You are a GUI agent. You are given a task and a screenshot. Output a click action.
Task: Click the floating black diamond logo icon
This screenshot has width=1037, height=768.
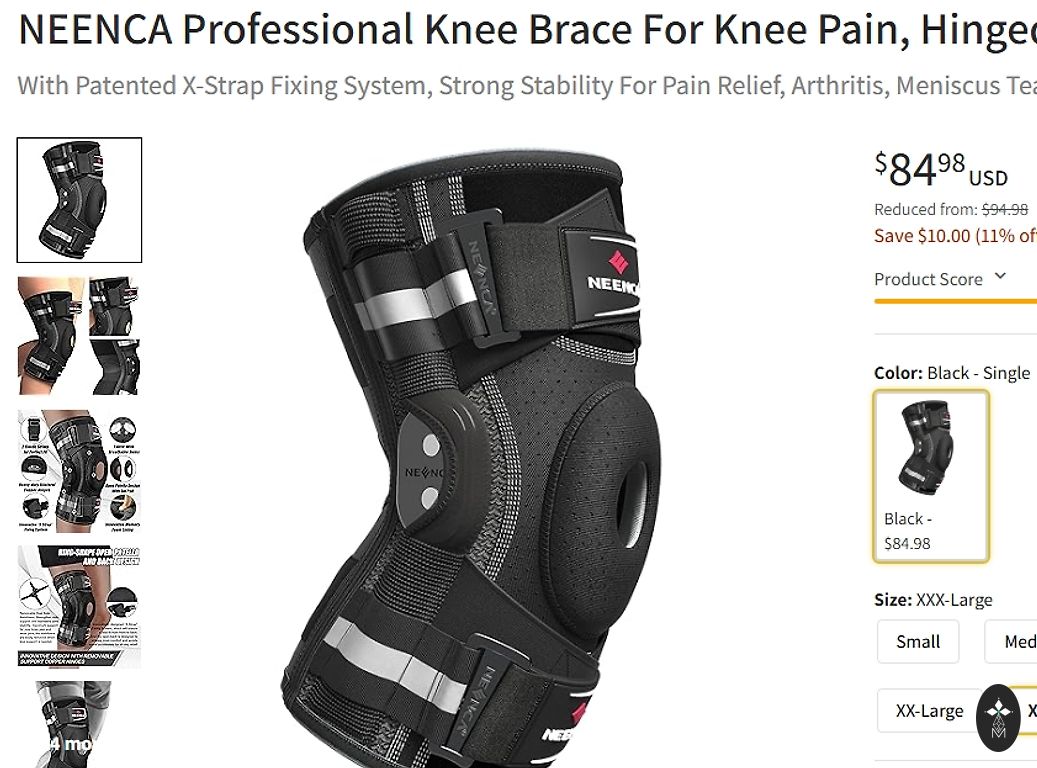[x=998, y=717]
